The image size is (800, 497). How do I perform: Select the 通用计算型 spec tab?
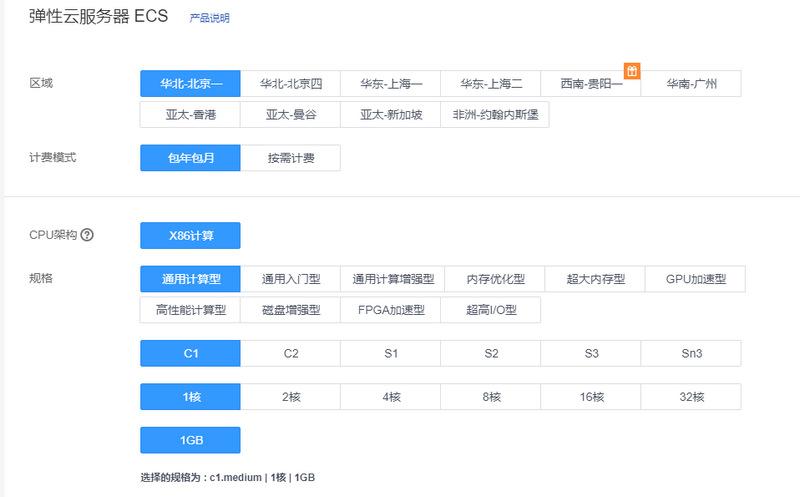pyautogui.click(x=190, y=279)
